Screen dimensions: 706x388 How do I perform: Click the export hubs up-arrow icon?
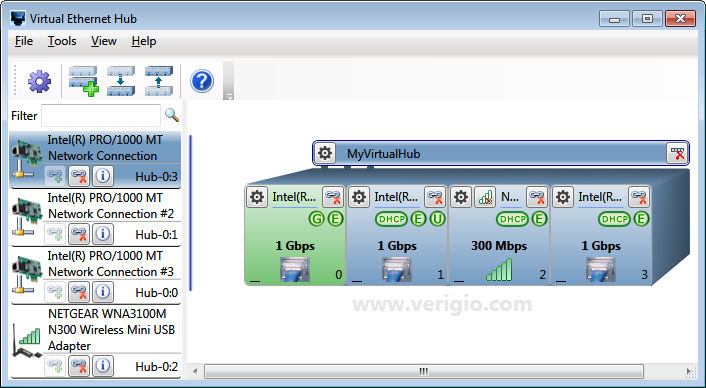tap(158, 81)
